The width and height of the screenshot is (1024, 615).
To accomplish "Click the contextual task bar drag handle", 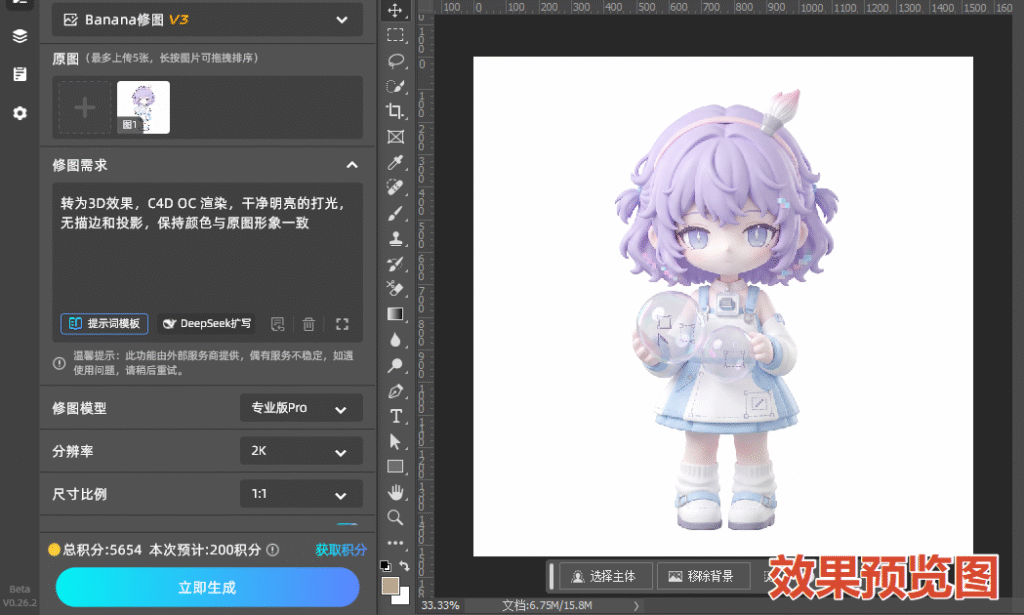I will tap(552, 576).
